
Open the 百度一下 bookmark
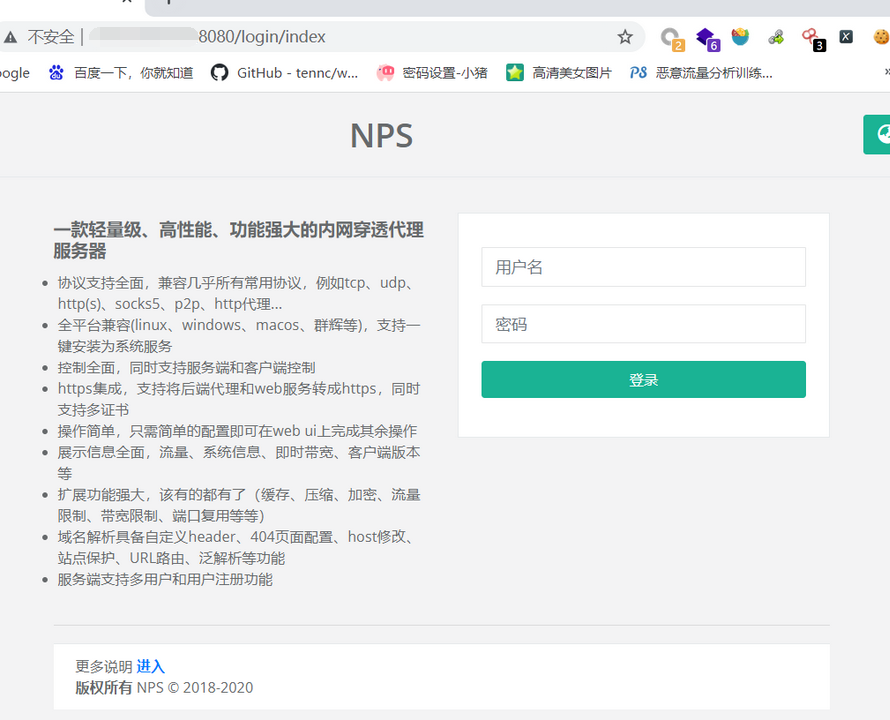(121, 73)
